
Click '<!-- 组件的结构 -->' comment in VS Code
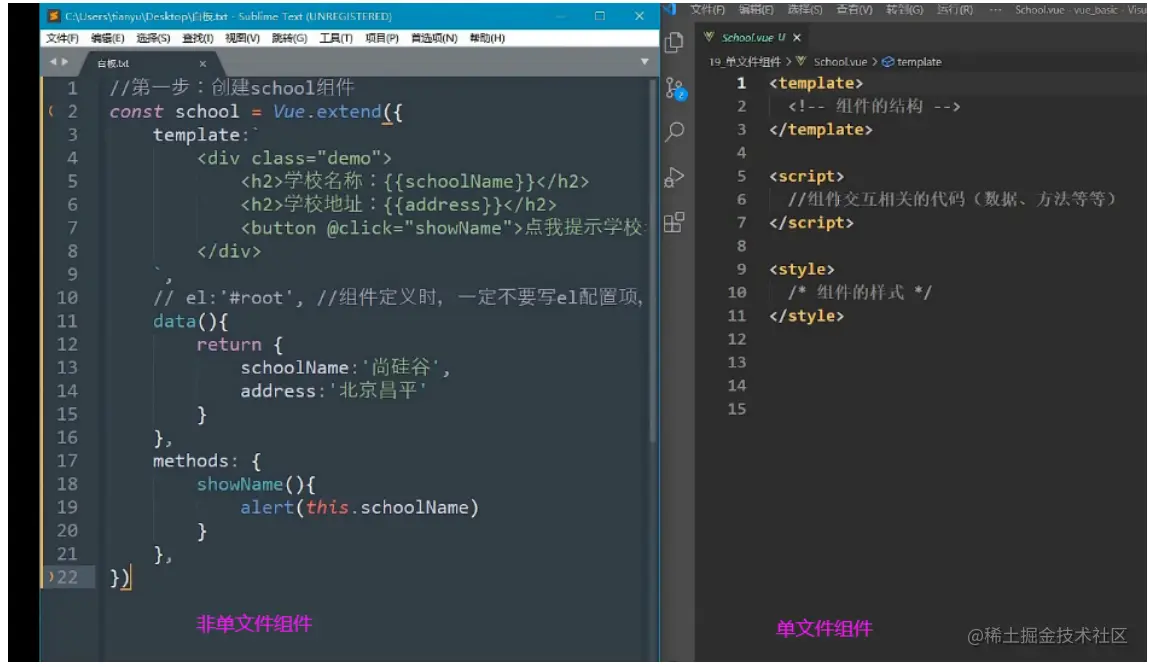[x=874, y=107]
